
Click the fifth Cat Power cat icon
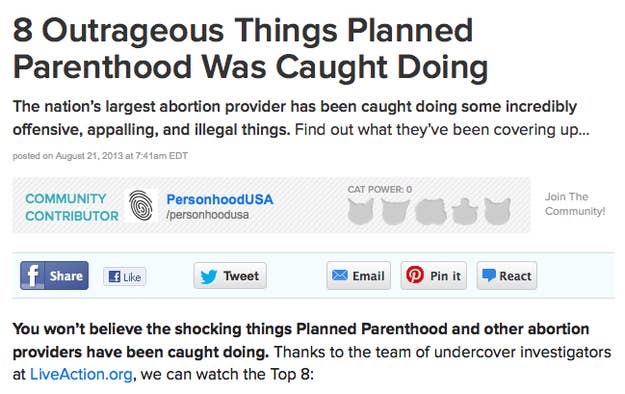tap(497, 211)
